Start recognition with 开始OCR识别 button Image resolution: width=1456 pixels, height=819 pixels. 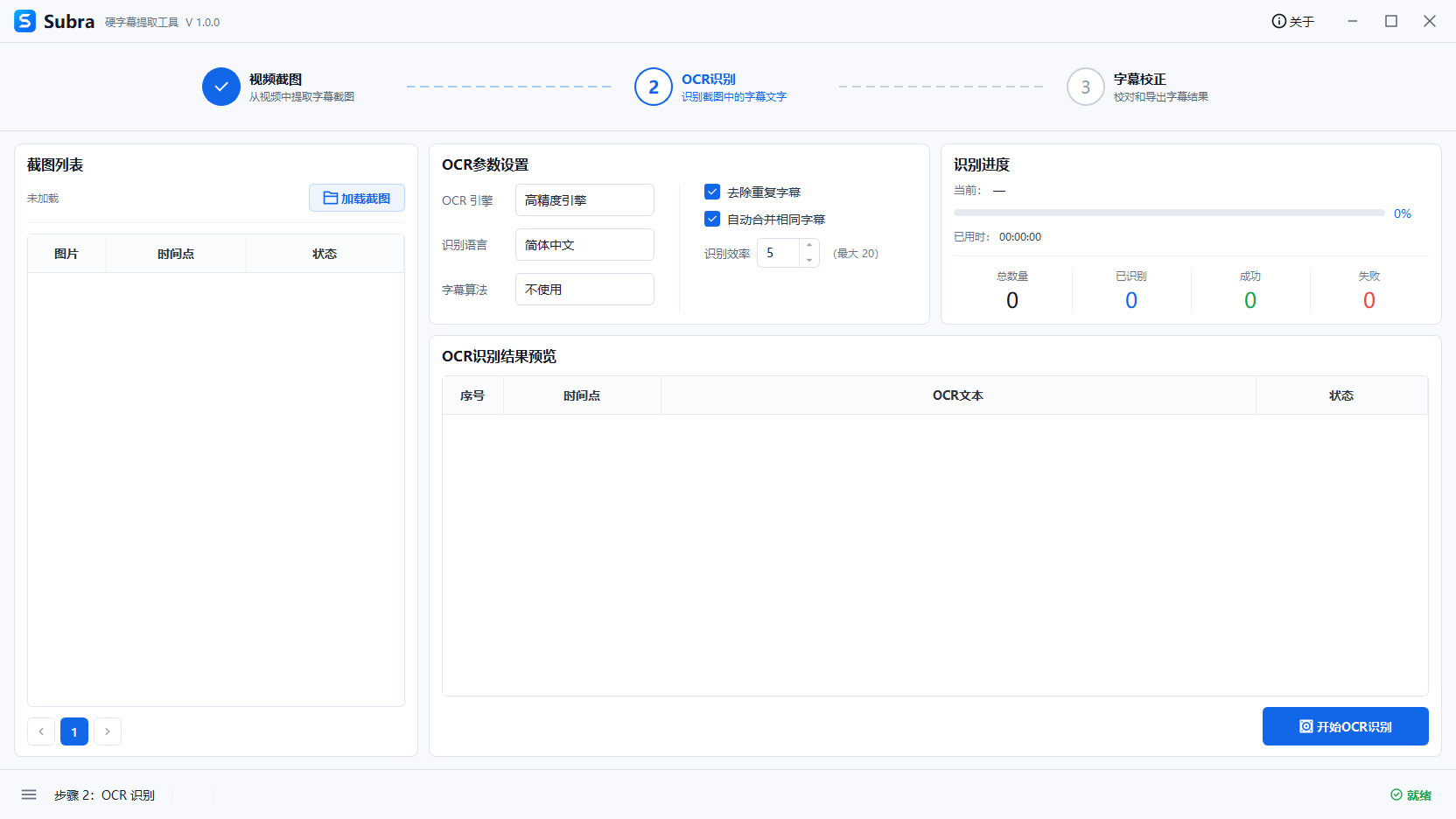[1345, 726]
